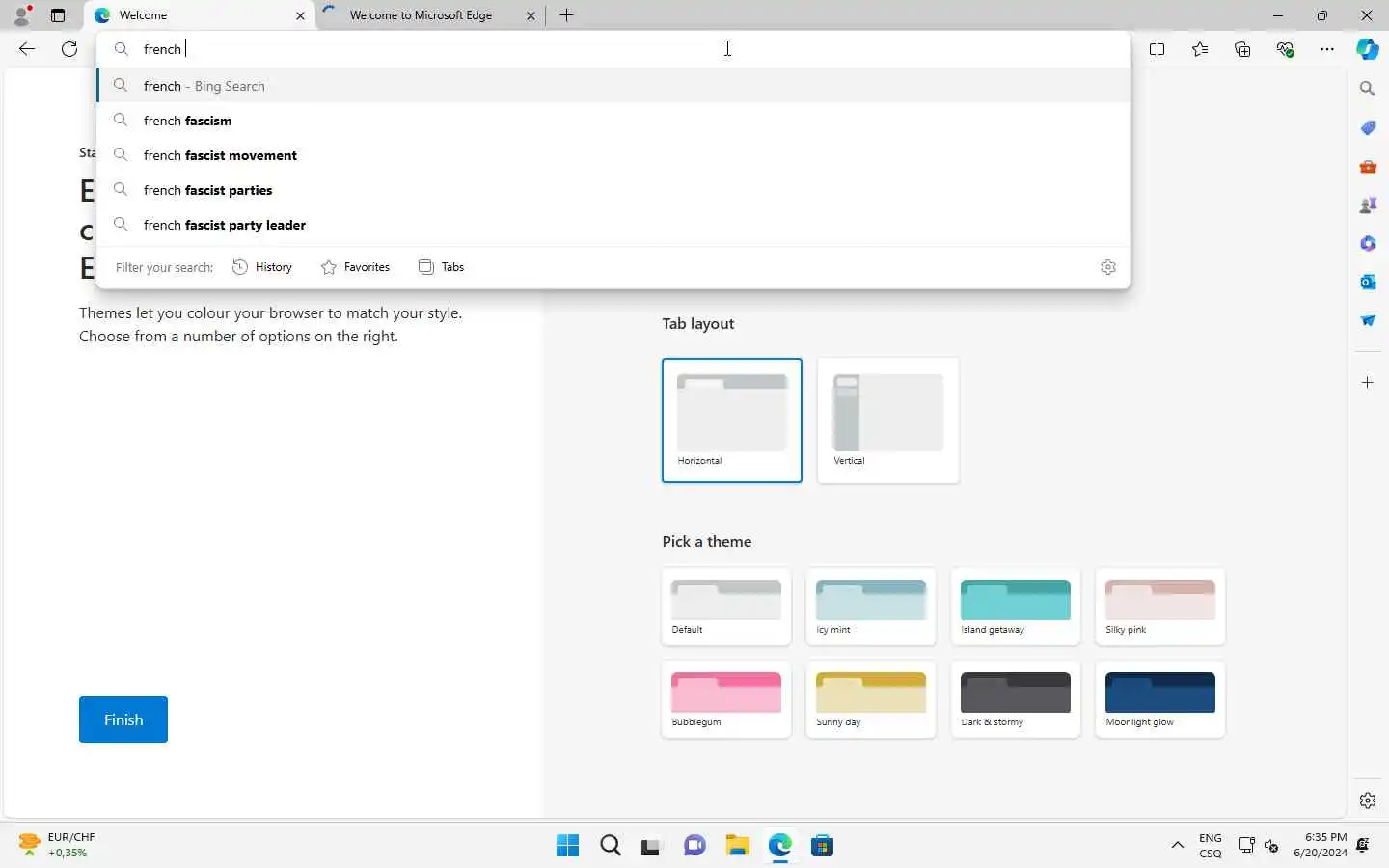
Task: Choose suggestion french fascist movement
Action: coord(613,155)
